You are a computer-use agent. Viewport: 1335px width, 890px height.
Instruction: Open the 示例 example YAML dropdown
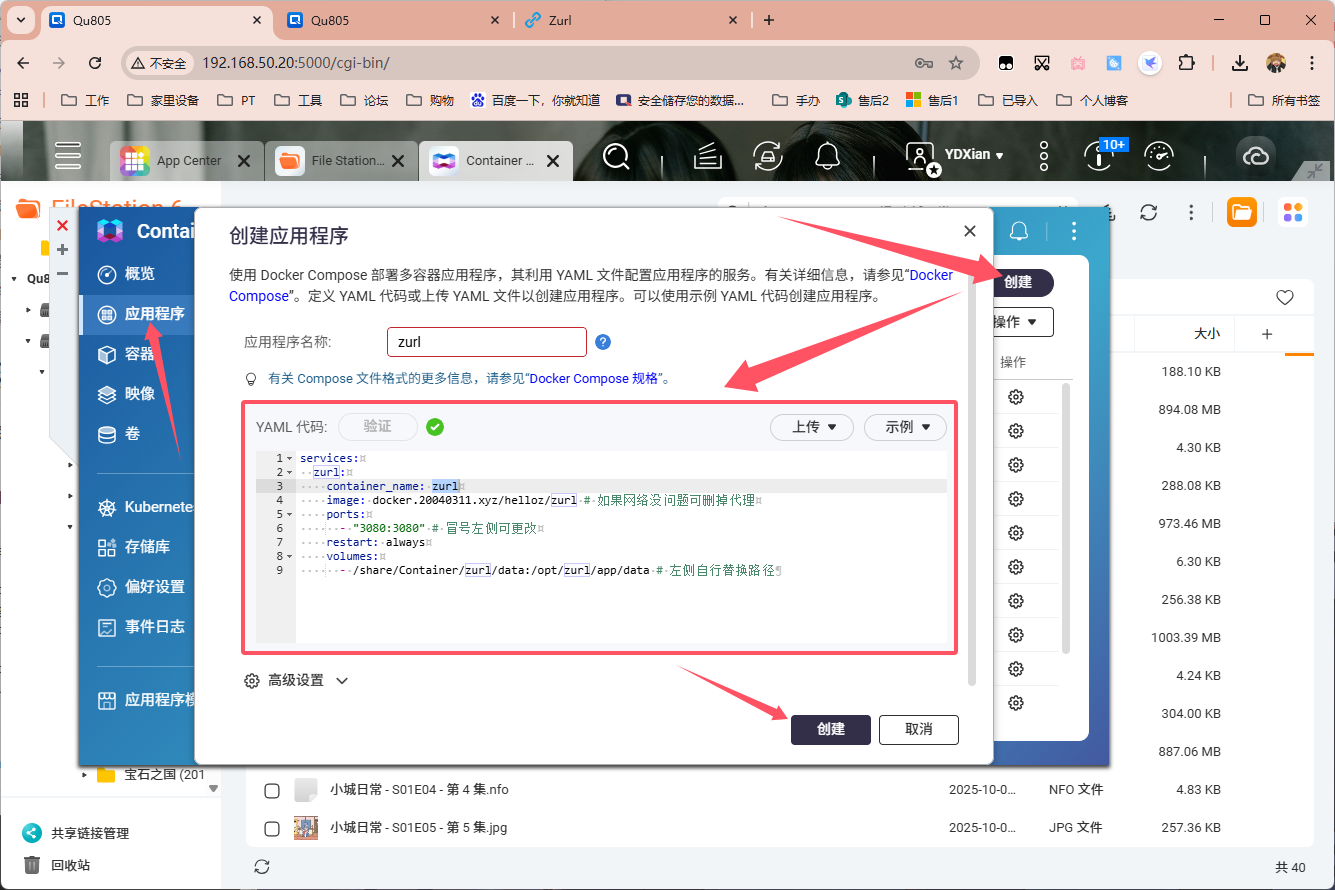(905, 427)
